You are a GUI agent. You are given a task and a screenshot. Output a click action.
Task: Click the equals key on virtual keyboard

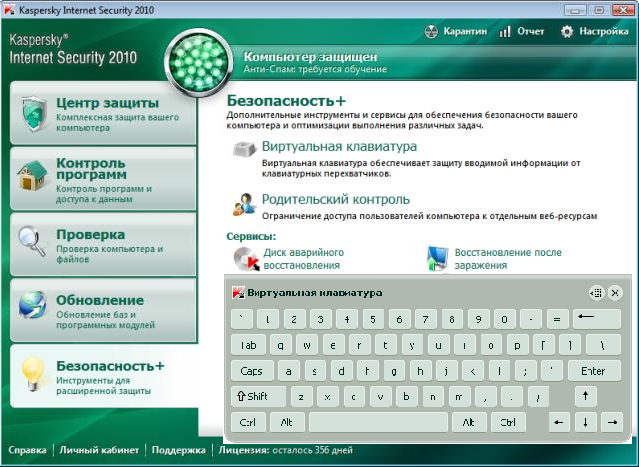[x=557, y=319]
